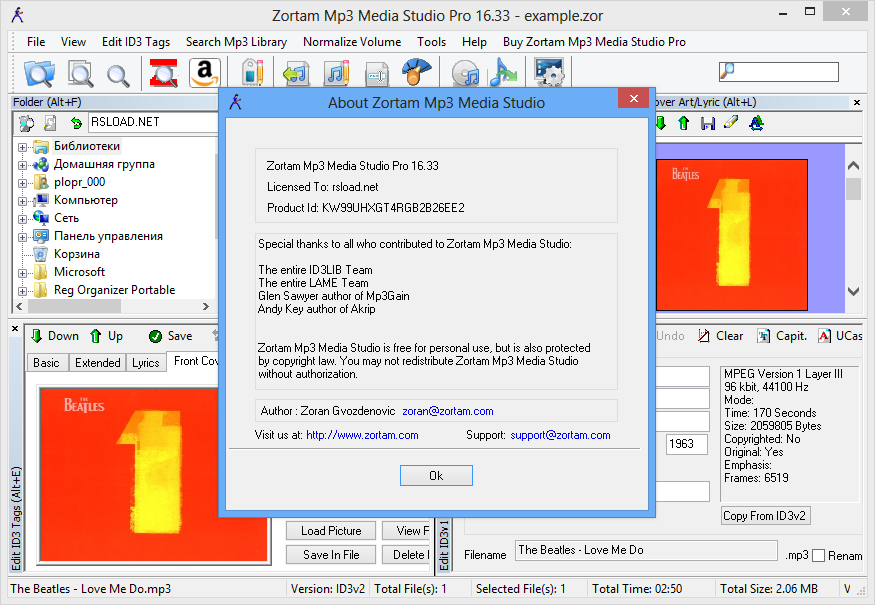This screenshot has width=875, height=605.
Task: Click the red Zortam search toolbar icon
Action: pyautogui.click(x=164, y=74)
